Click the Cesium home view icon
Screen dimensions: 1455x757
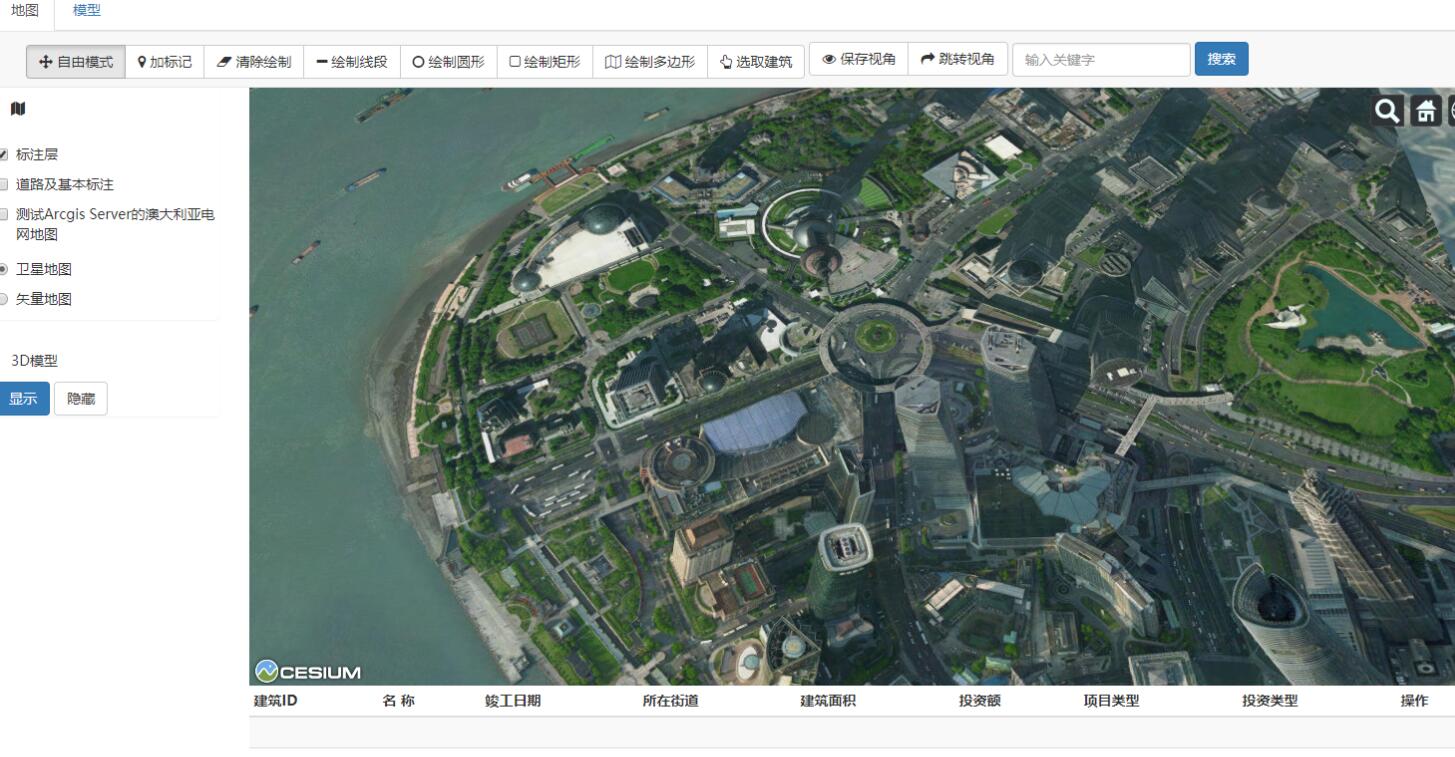1424,110
